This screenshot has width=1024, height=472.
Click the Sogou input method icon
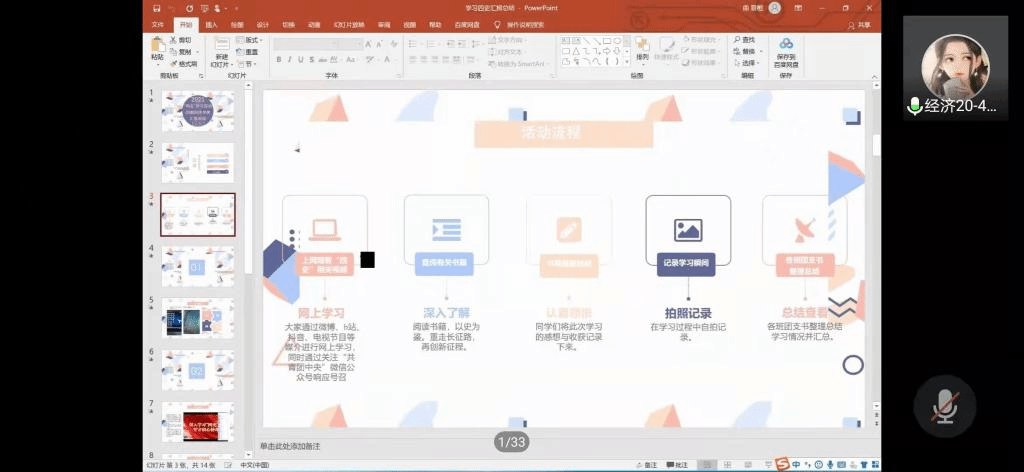point(782,464)
